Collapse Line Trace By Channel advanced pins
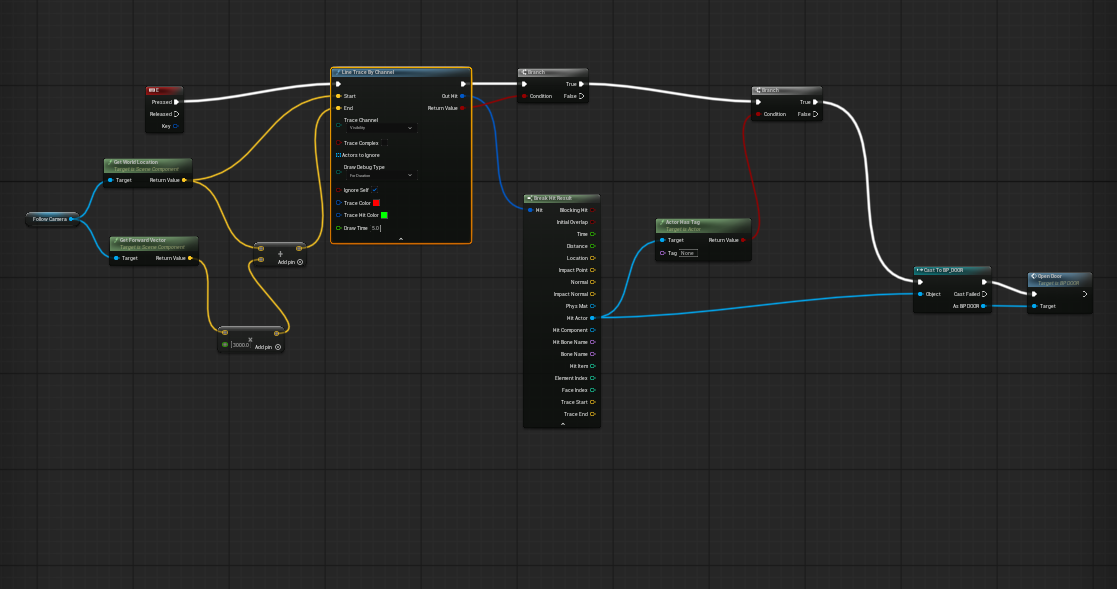This screenshot has width=1117, height=589. pyautogui.click(x=400, y=239)
